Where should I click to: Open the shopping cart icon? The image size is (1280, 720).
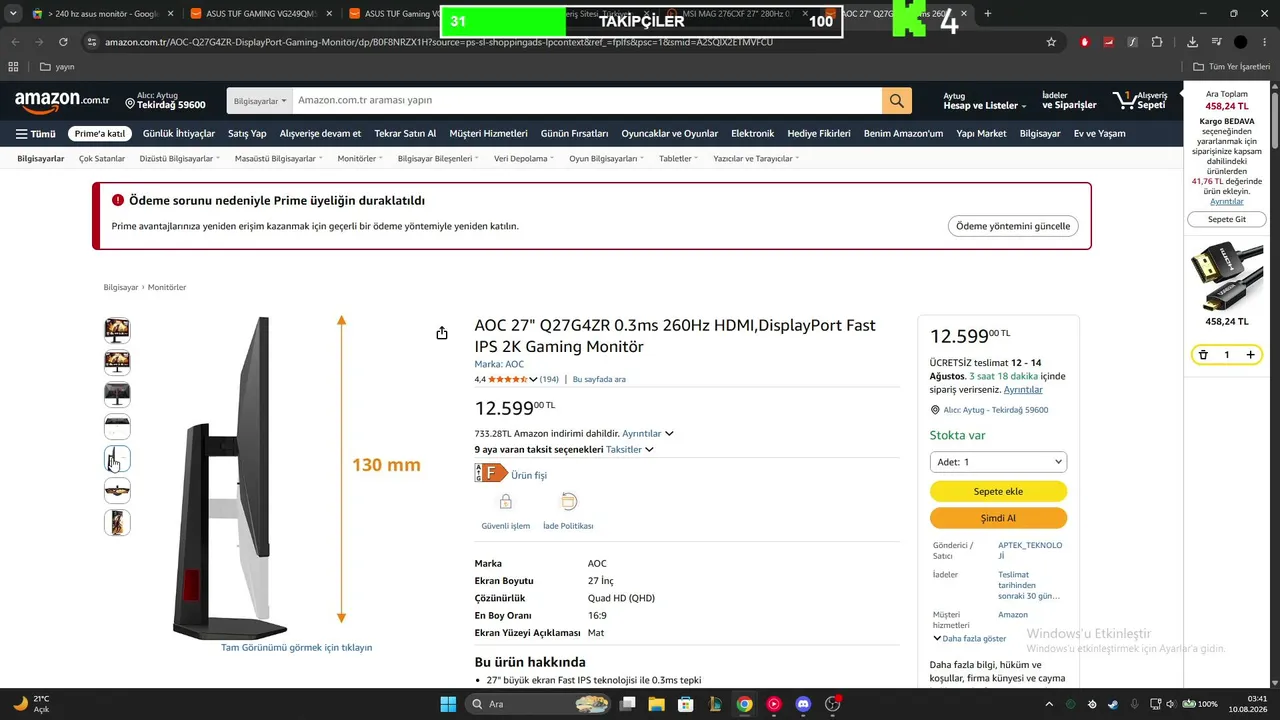tap(1140, 100)
